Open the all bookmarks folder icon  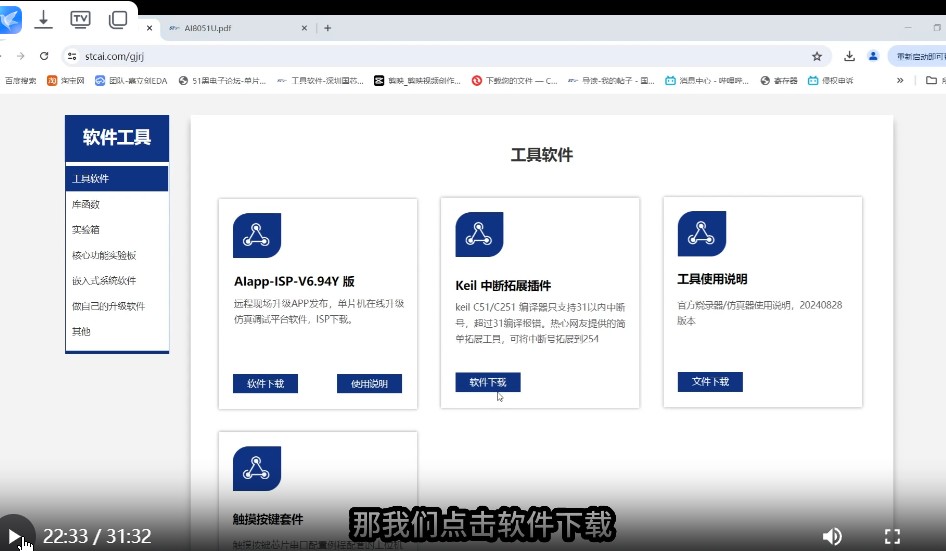(932, 80)
